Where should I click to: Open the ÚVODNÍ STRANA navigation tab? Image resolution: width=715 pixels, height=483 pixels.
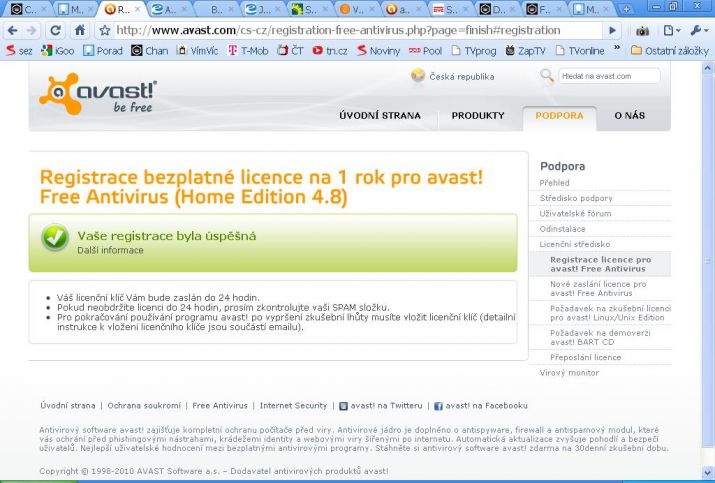point(380,115)
